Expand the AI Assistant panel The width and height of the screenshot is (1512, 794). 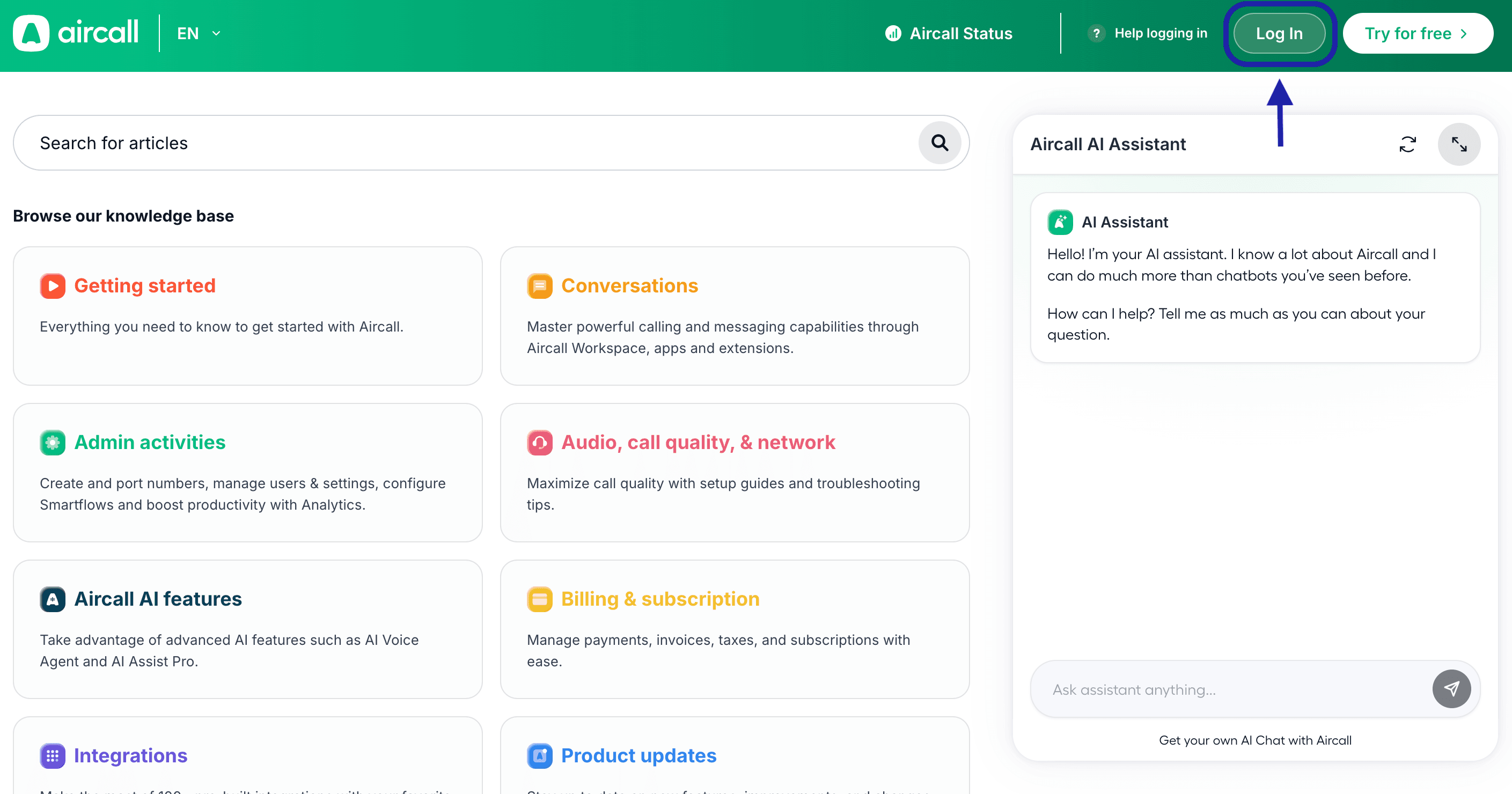point(1460,144)
